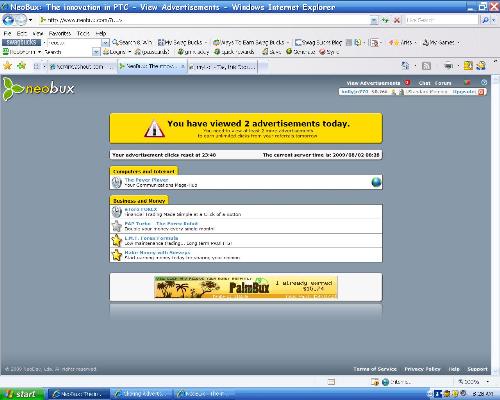
Task: Open Privacy Policy footer link
Action: tap(422, 369)
